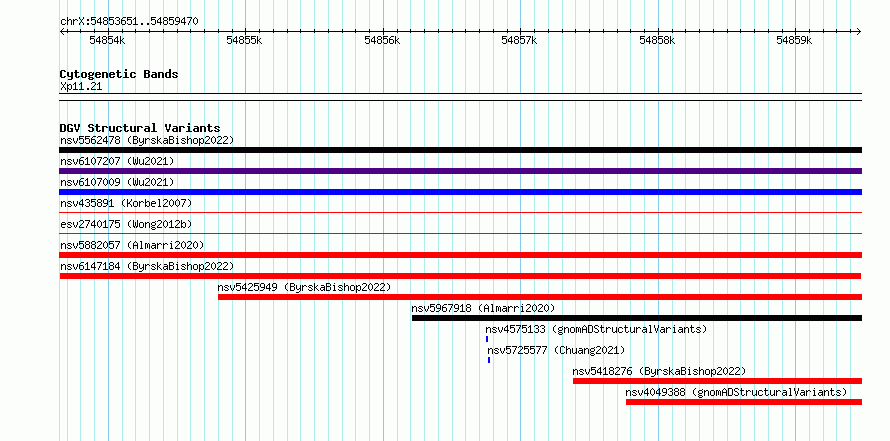Click the red nsv5418276 variant bar
The image size is (890, 441).
click(x=717, y=381)
